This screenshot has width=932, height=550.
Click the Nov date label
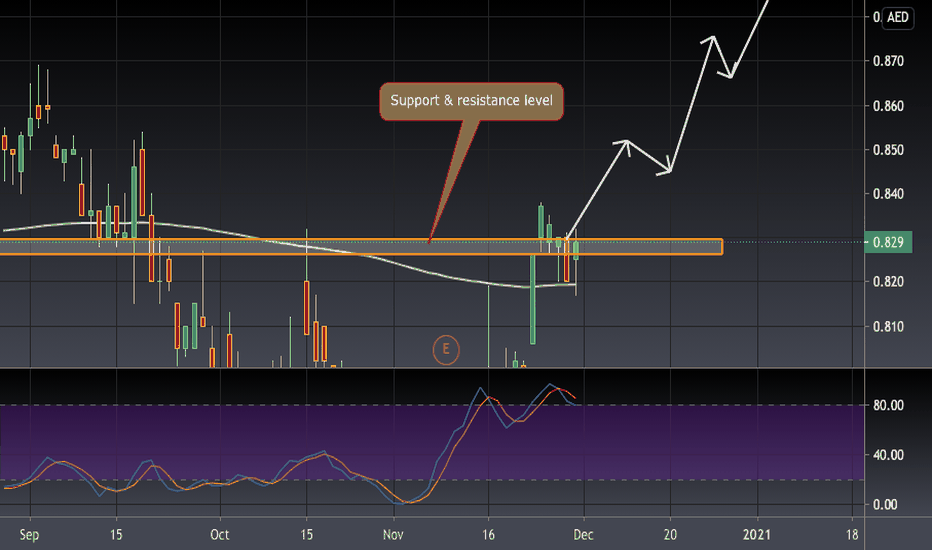click(x=393, y=535)
